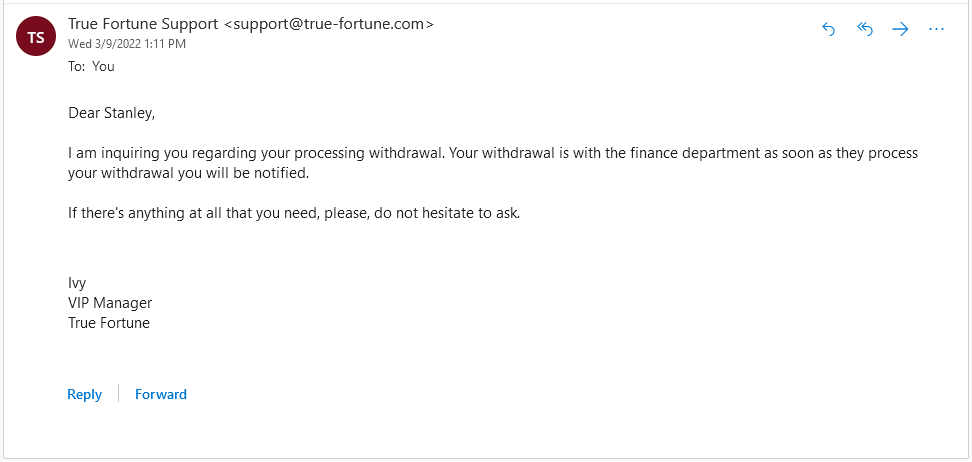Click the Reply arrow icon in header

828,29
